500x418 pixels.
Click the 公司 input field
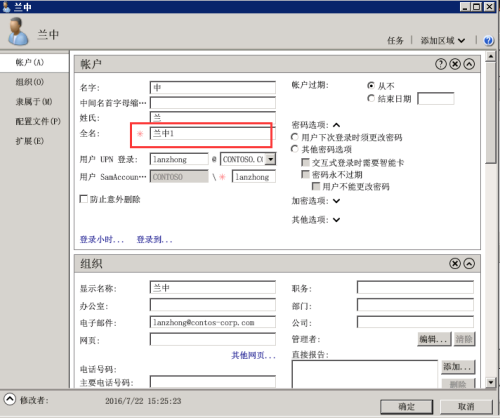click(415, 322)
